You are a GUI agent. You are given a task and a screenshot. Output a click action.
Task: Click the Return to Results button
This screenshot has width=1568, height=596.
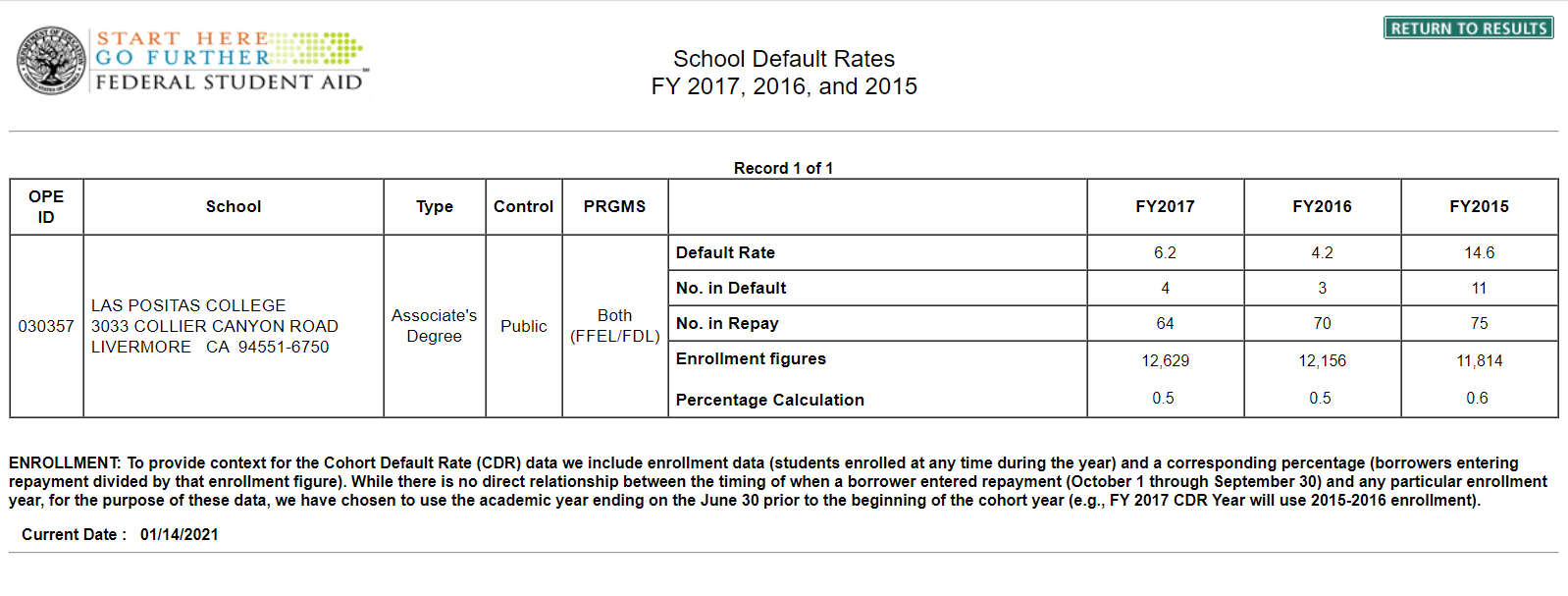pyautogui.click(x=1468, y=27)
